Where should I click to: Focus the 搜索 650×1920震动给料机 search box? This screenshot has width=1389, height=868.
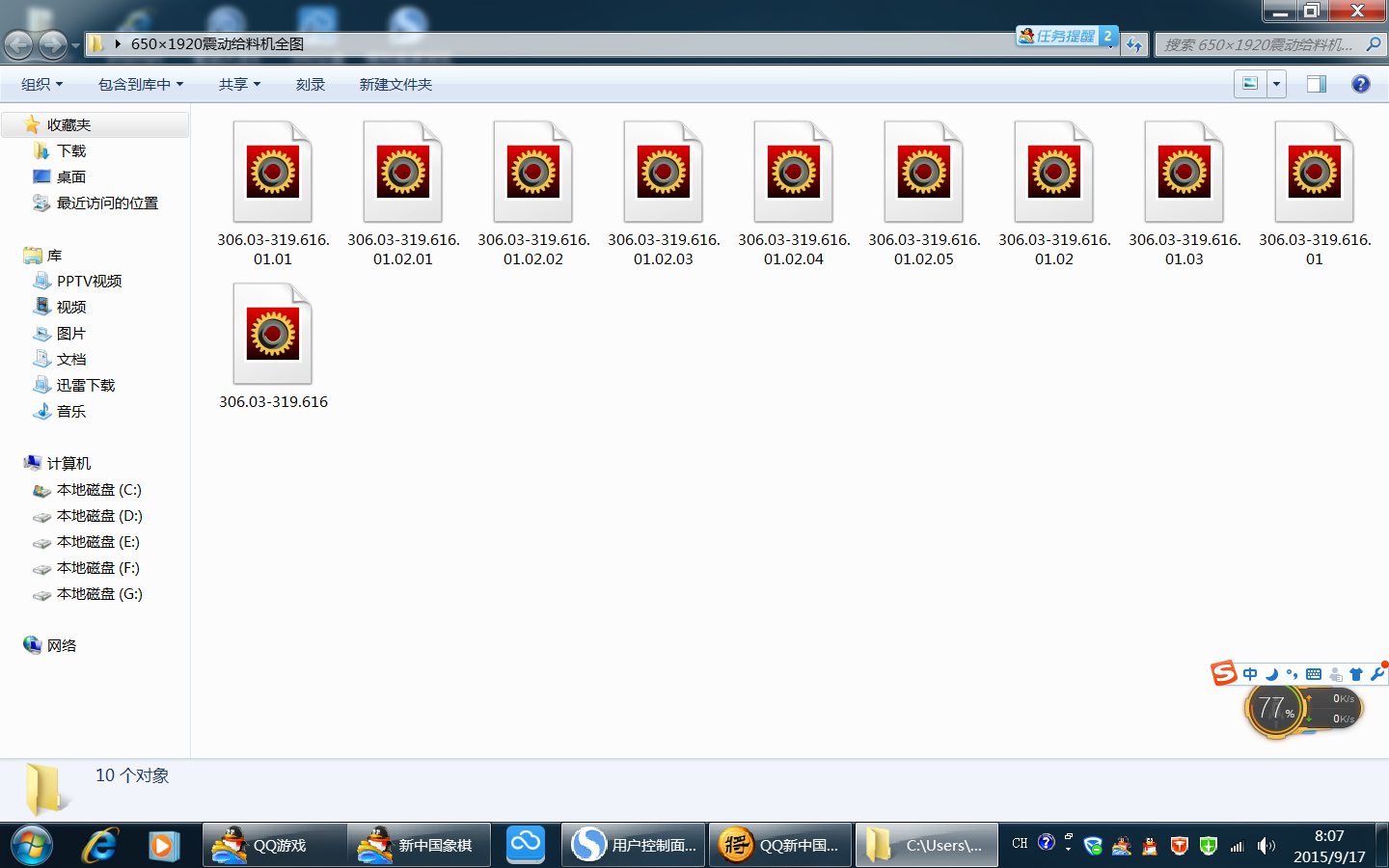tap(1258, 44)
